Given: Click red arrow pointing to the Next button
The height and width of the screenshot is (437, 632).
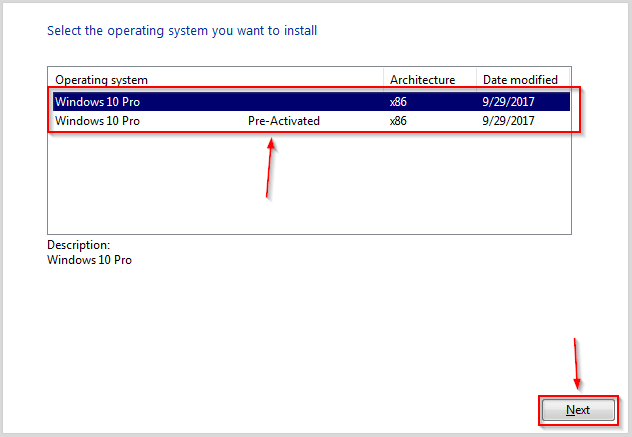Looking at the screenshot, I should coord(576,364).
